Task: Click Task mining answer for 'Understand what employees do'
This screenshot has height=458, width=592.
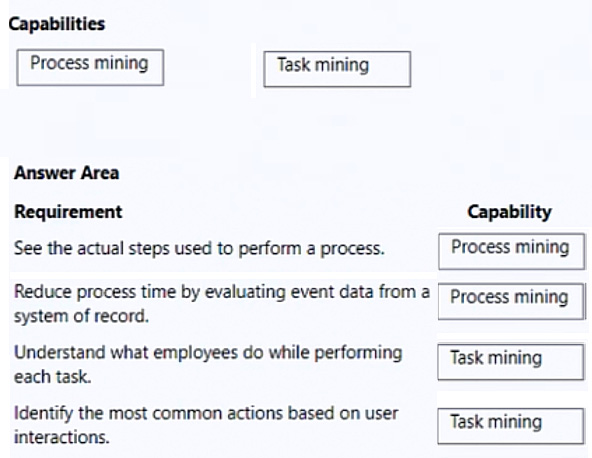Action: coord(511,362)
